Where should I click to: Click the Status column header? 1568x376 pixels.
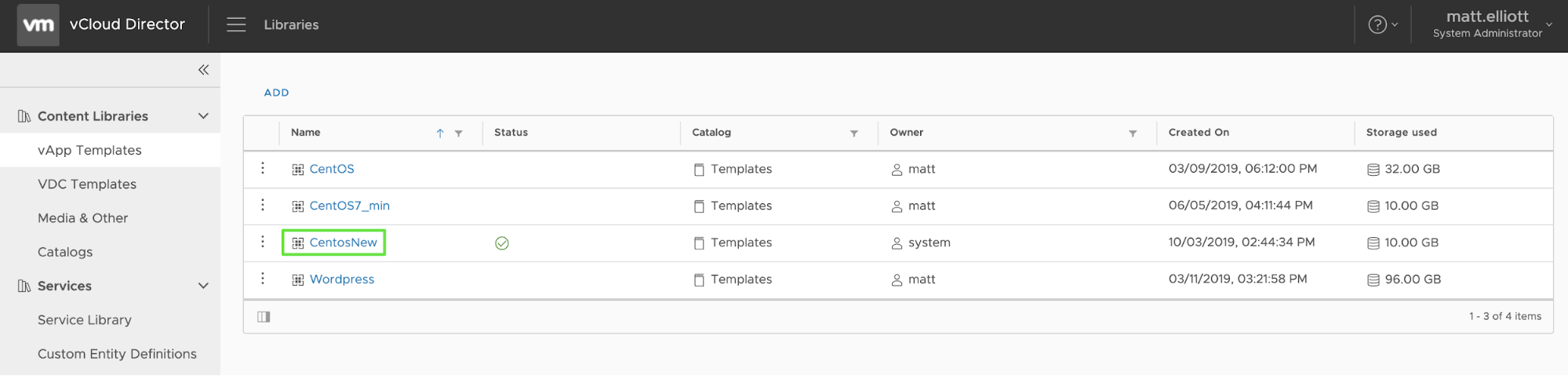pos(511,133)
